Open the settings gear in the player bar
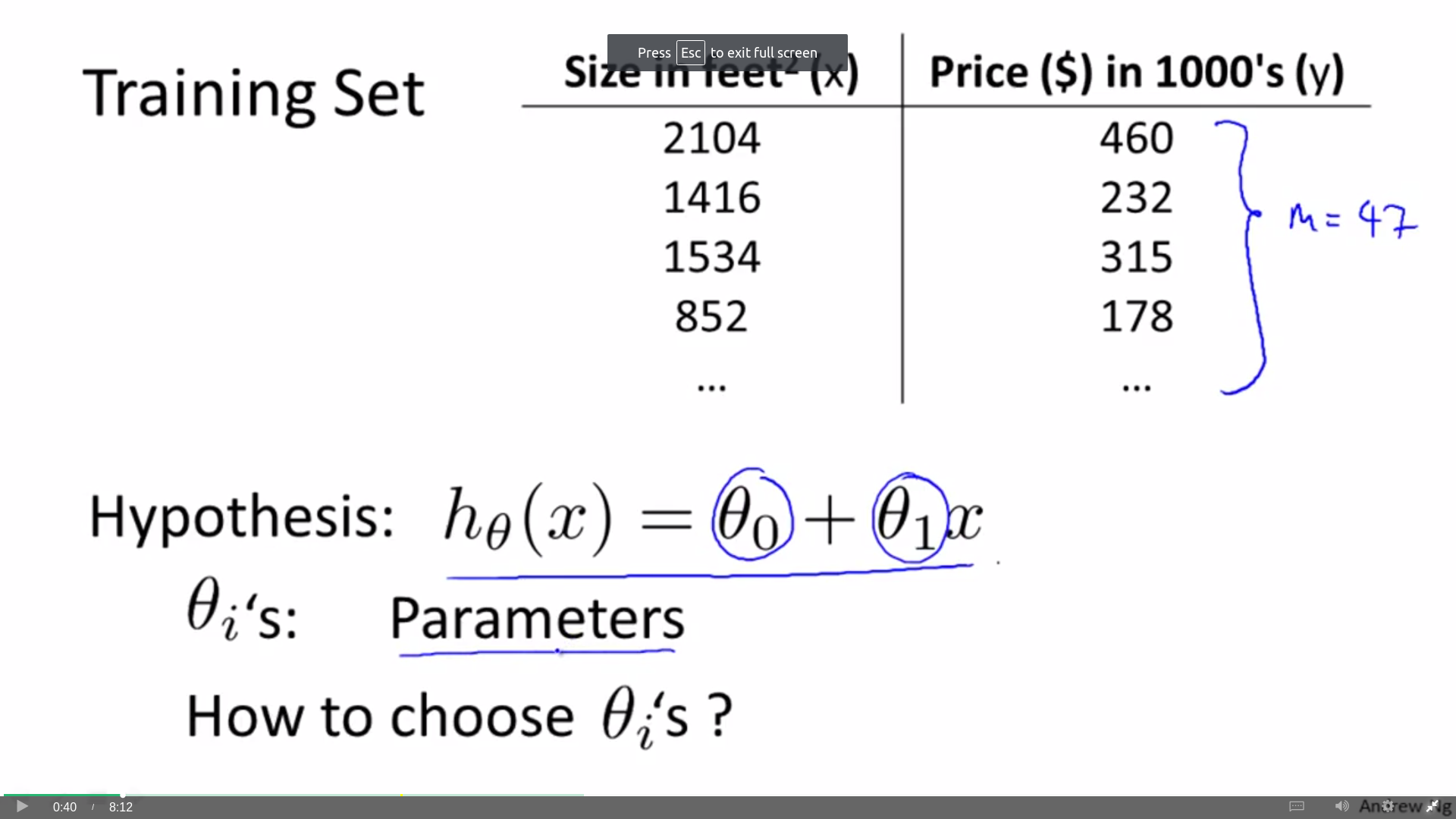 click(1388, 806)
